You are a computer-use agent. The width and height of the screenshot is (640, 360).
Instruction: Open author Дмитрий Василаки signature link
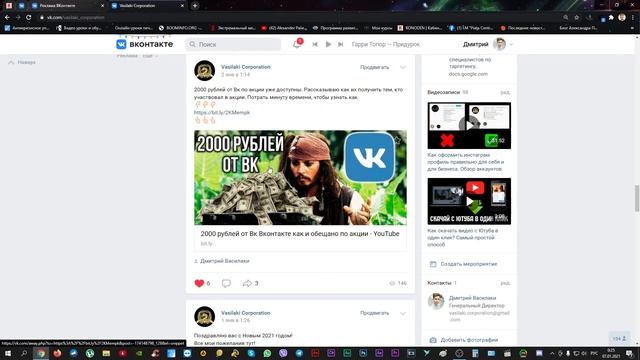coord(224,261)
